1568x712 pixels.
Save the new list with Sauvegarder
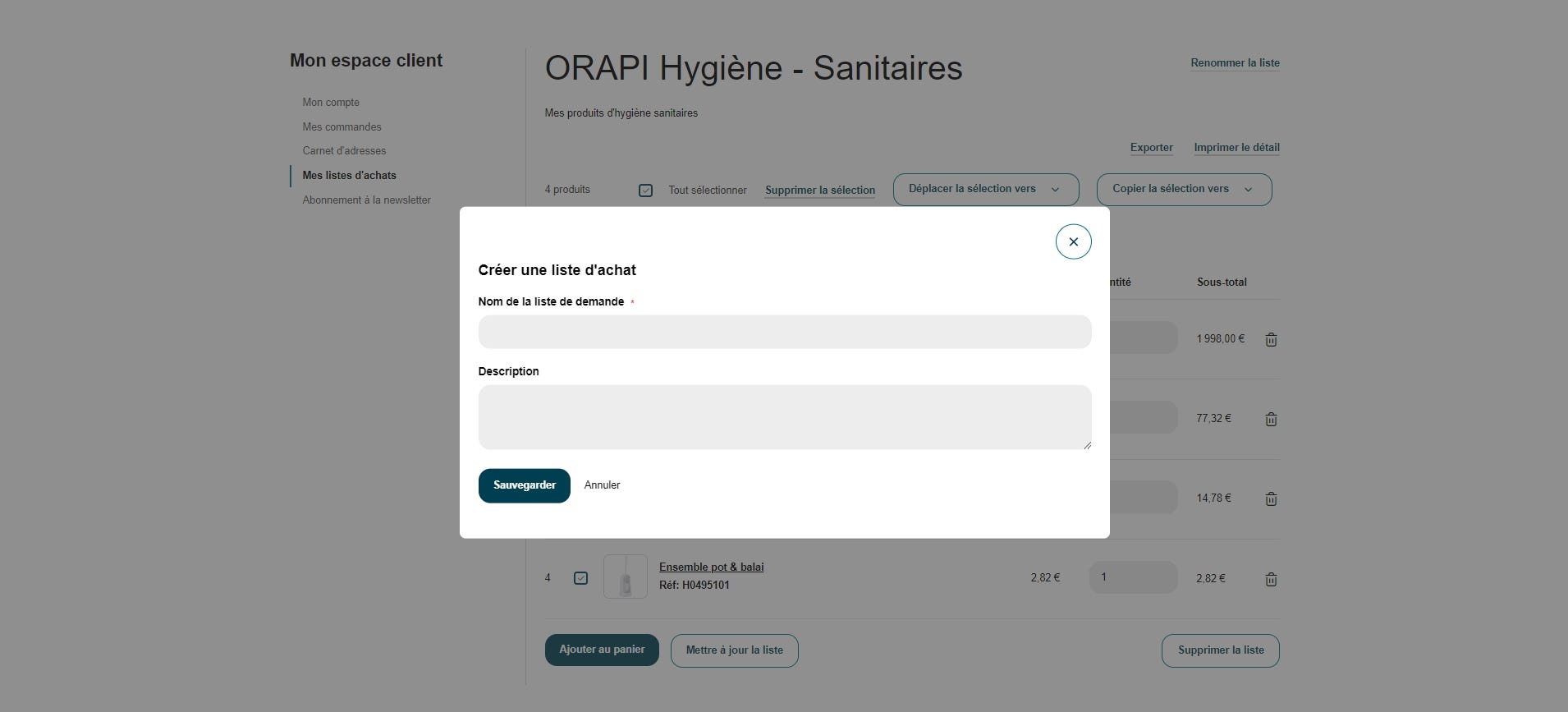(525, 485)
